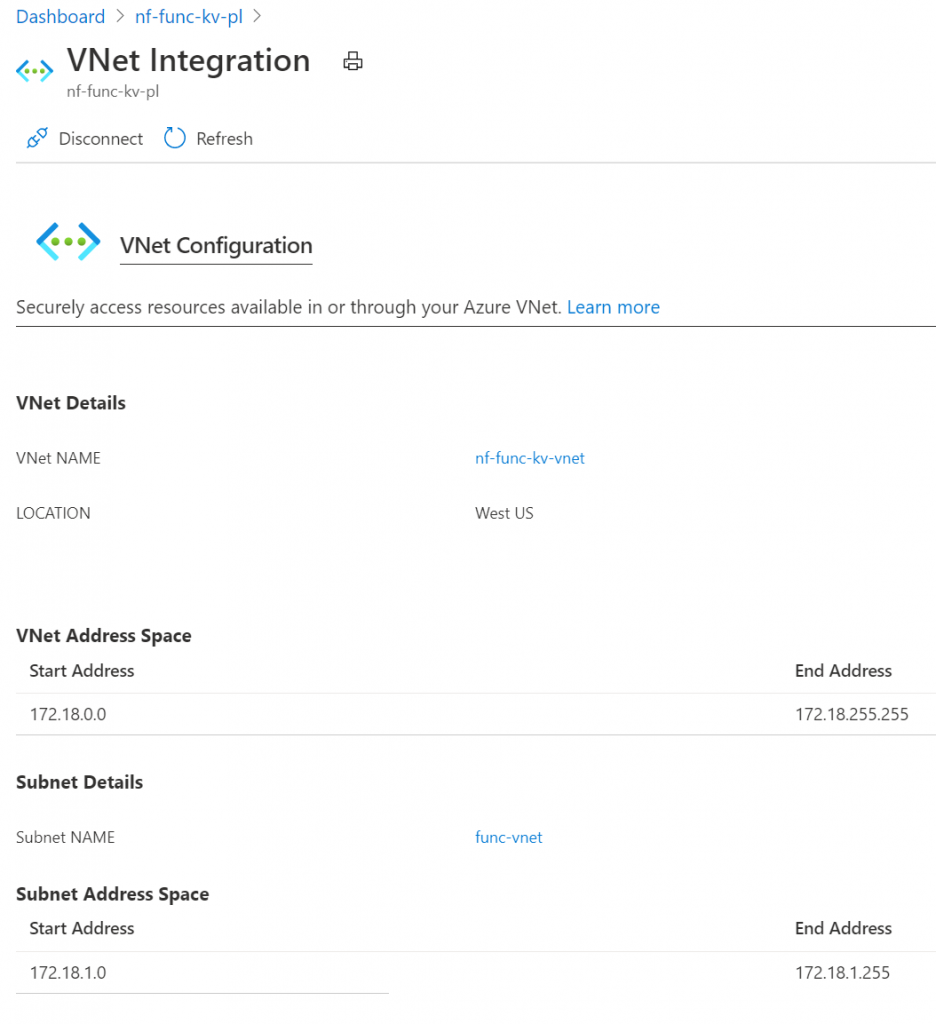The height and width of the screenshot is (1024, 936).
Task: Click the Disconnect toolbar label
Action: click(x=101, y=138)
